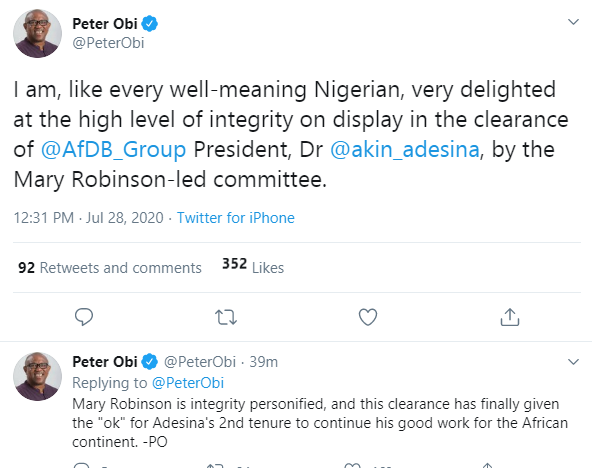Image resolution: width=592 pixels, height=468 pixels.
Task: Open main tweet's dropdown chevron menu
Action: (573, 22)
